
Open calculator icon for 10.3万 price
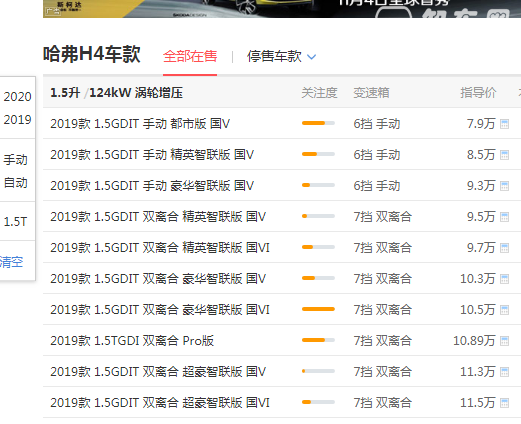coord(504,279)
